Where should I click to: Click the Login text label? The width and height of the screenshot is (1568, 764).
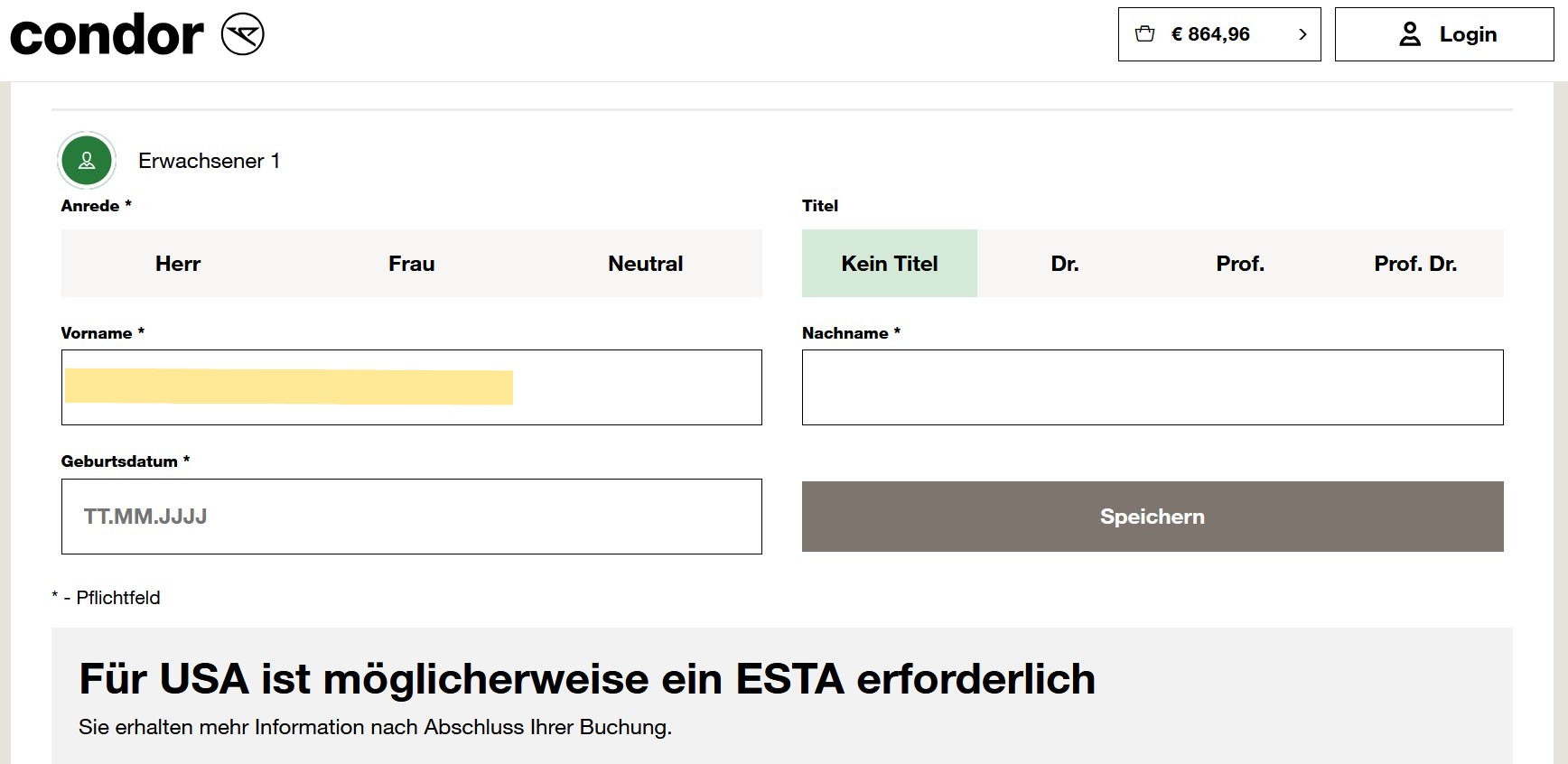click(1468, 34)
